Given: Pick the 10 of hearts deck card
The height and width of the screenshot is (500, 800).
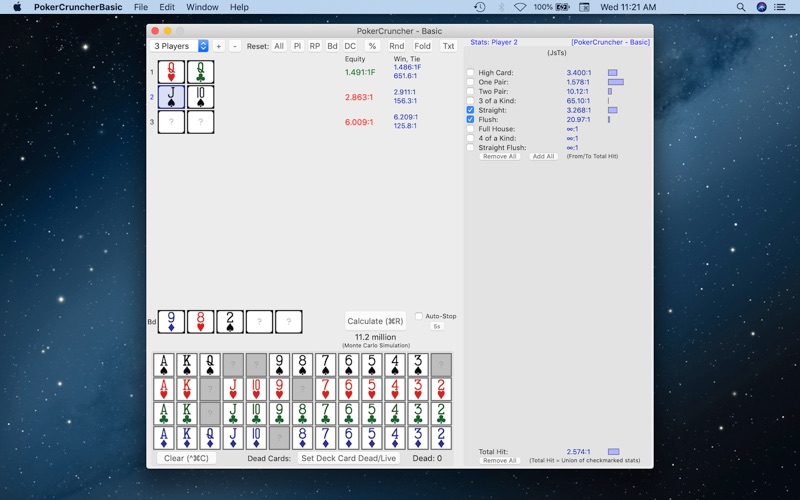Looking at the screenshot, I should click(x=256, y=389).
